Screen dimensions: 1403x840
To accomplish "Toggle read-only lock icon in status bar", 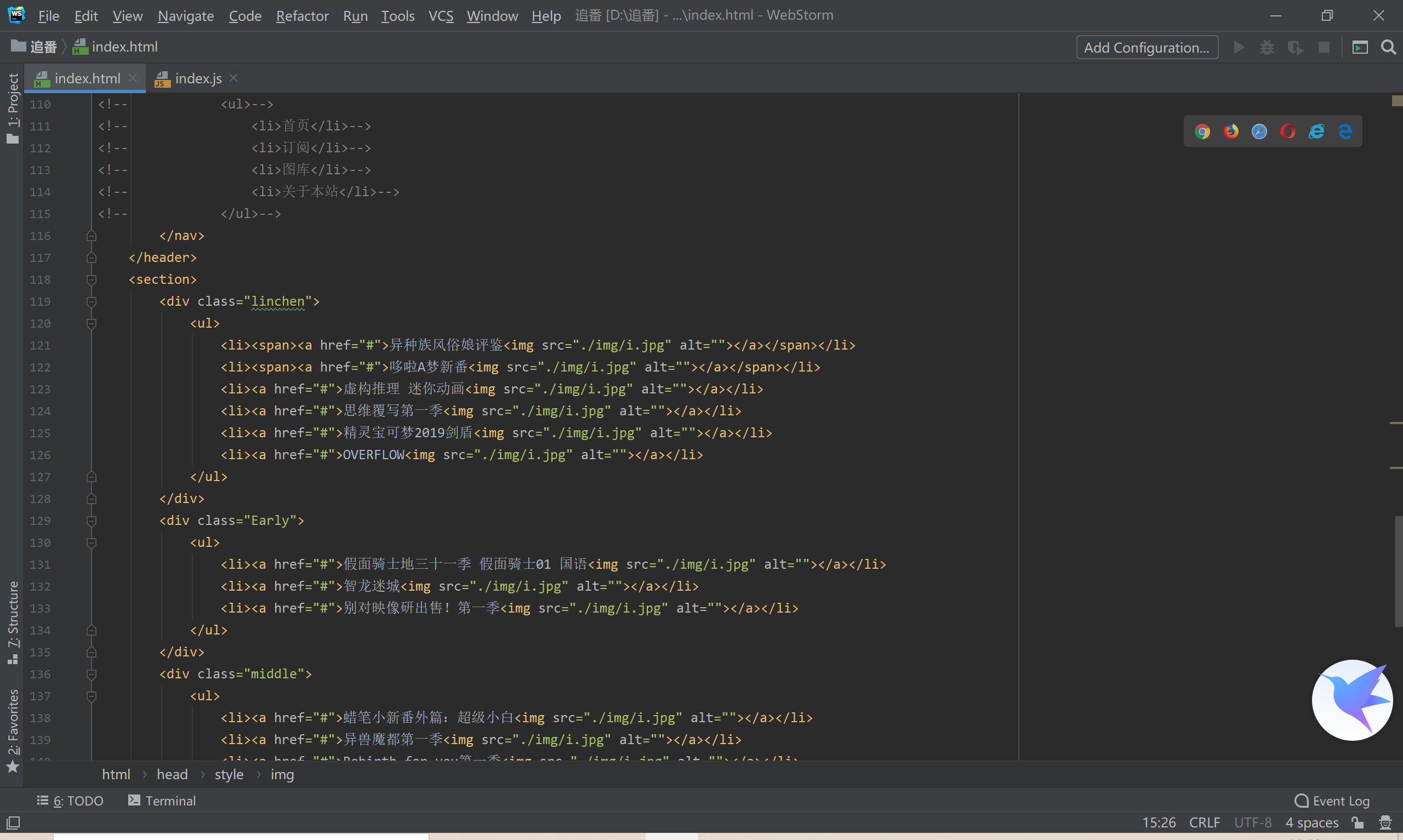I will click(x=1357, y=822).
